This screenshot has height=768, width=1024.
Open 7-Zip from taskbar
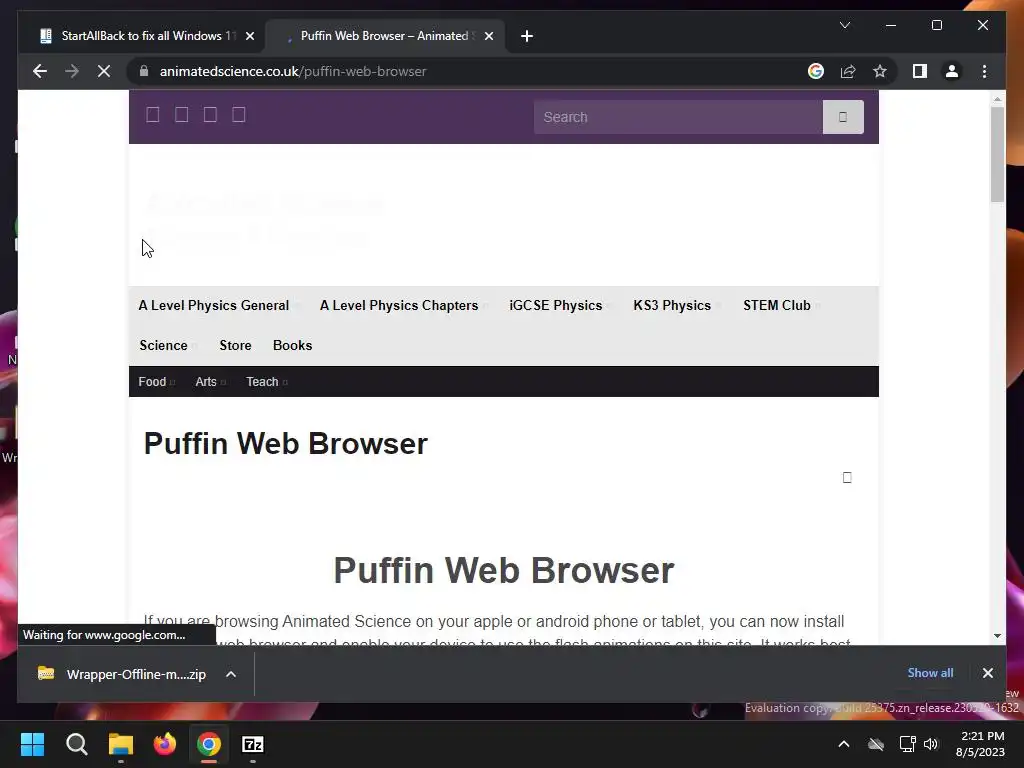click(253, 744)
